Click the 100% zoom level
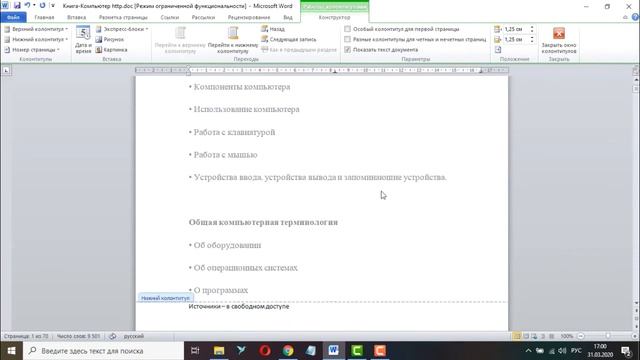 pyautogui.click(x=567, y=336)
